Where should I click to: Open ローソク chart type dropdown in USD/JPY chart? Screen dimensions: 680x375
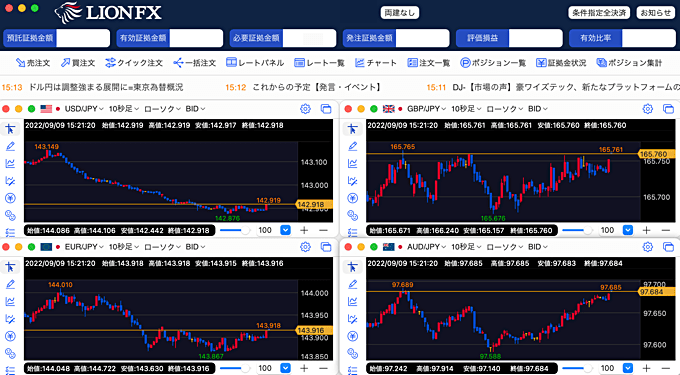(162, 109)
